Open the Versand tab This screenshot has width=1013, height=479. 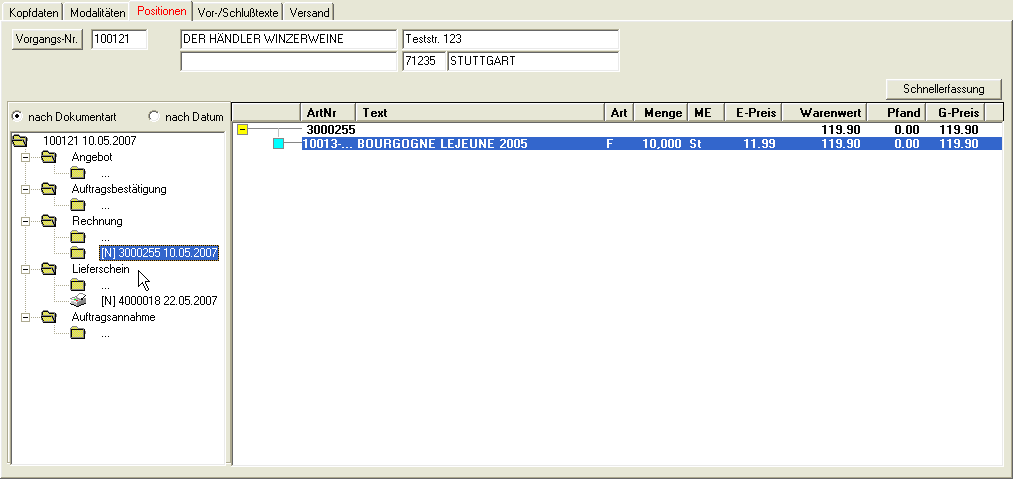309,12
